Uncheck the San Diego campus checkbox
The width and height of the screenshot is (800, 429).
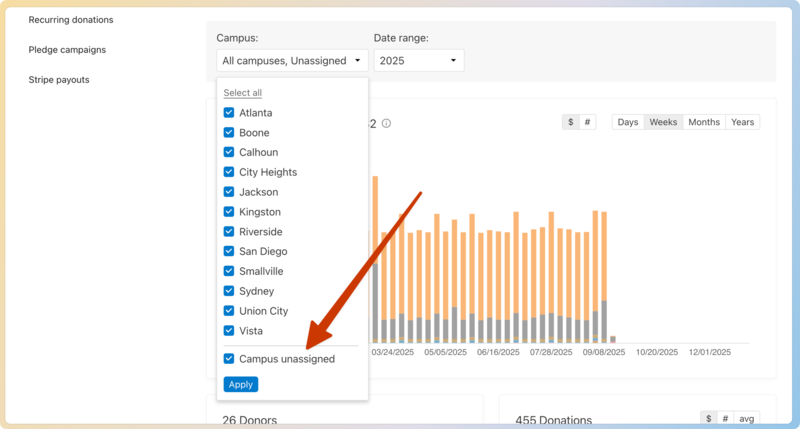(x=229, y=251)
